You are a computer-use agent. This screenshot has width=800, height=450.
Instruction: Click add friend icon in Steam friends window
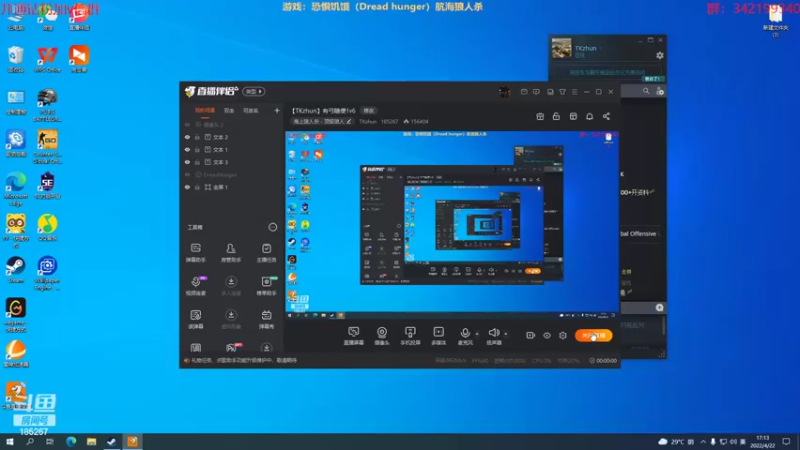[x=660, y=91]
